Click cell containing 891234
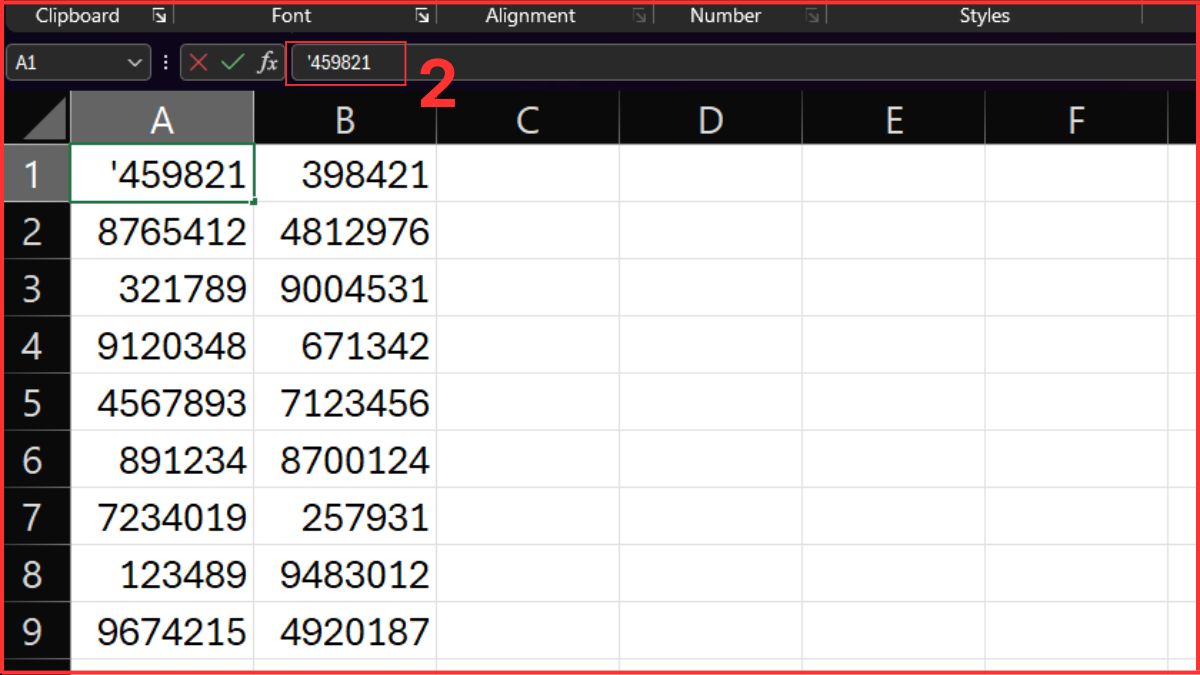The image size is (1200, 675). tap(162, 459)
